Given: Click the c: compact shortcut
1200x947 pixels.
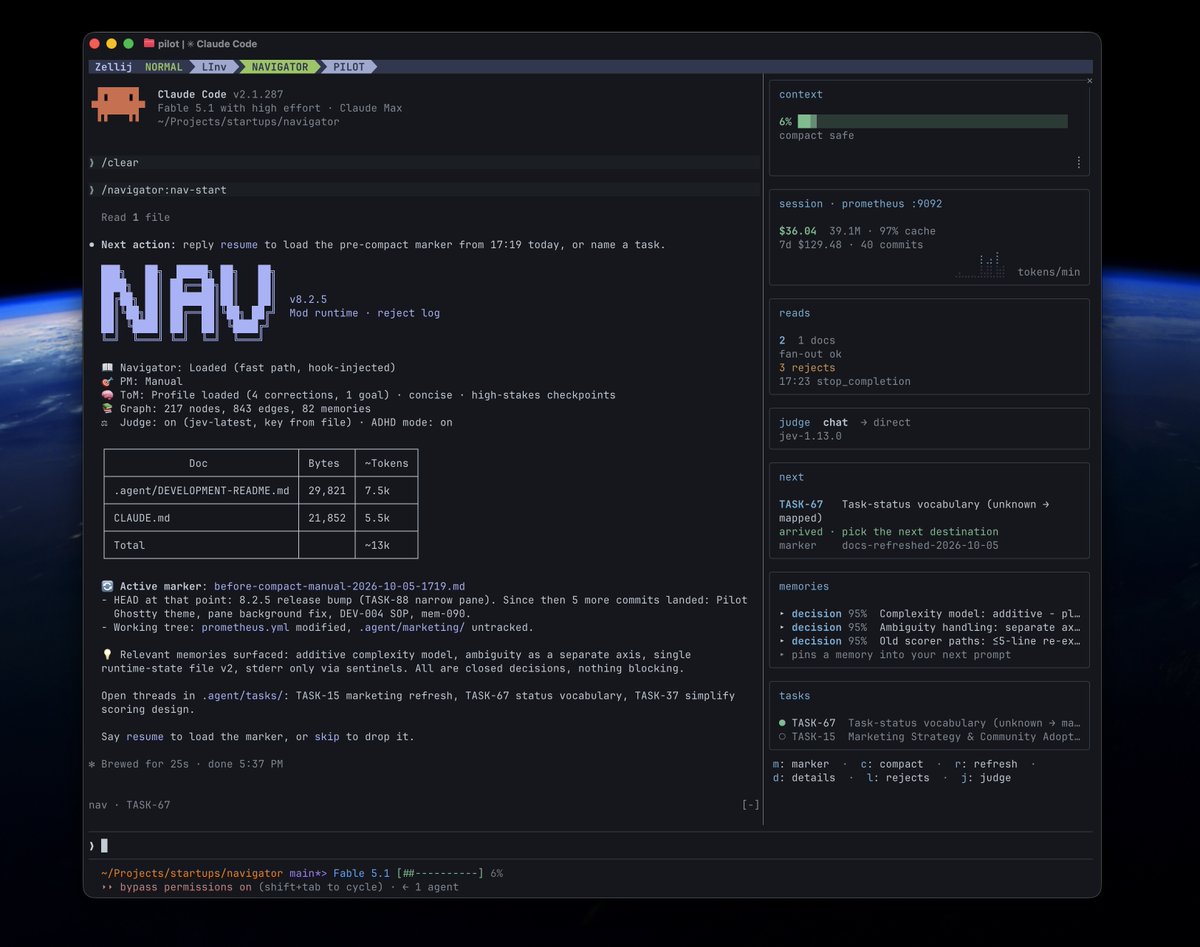Looking at the screenshot, I should [x=892, y=764].
